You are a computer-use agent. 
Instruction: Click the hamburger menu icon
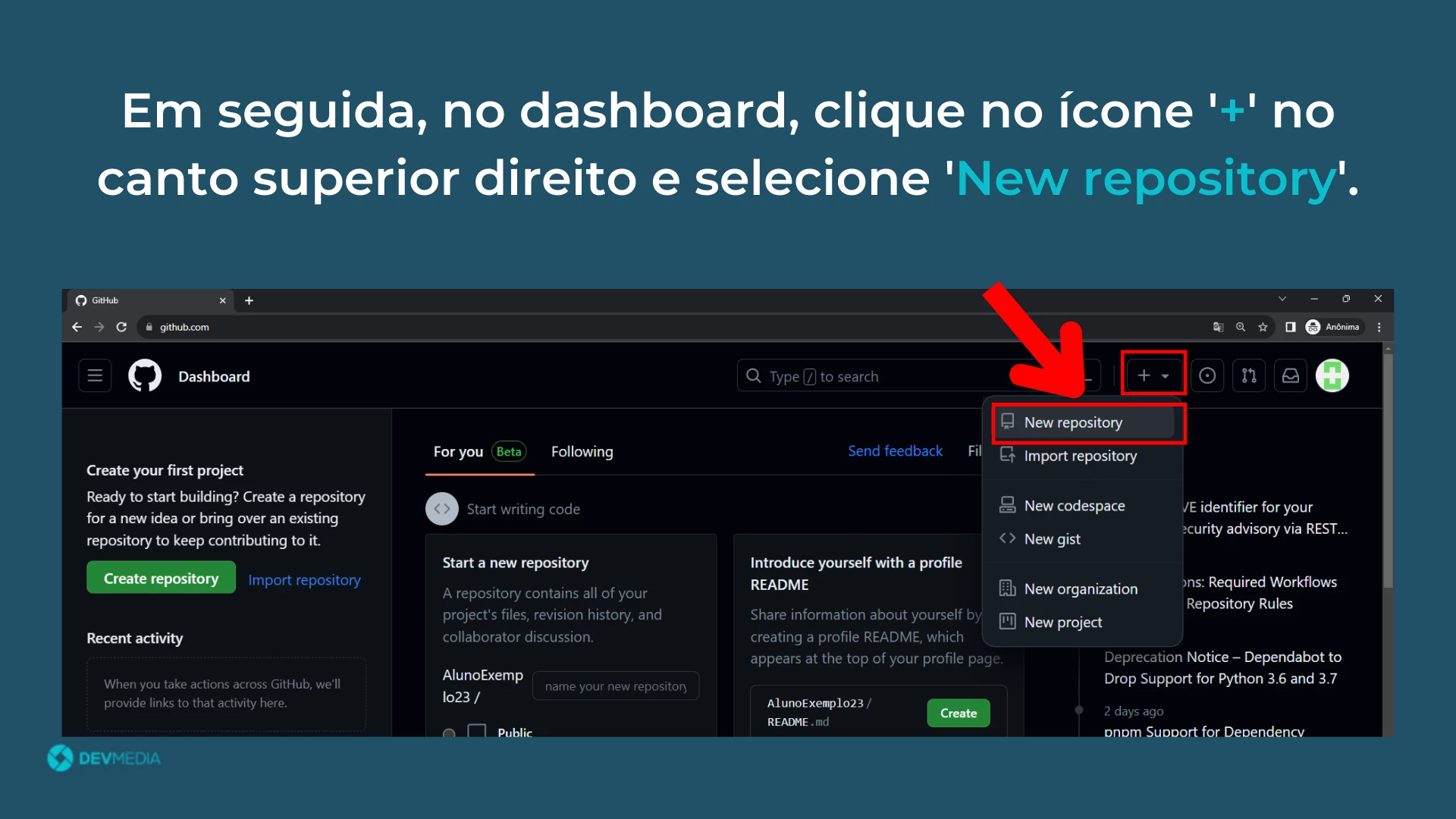click(x=95, y=375)
